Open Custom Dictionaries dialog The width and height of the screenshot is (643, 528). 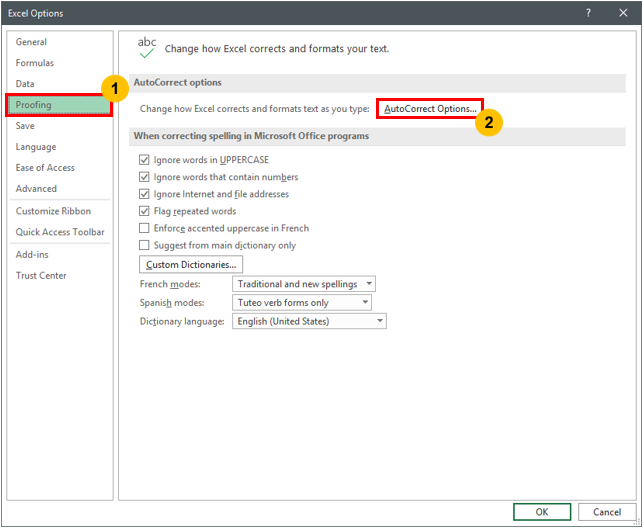tap(191, 264)
